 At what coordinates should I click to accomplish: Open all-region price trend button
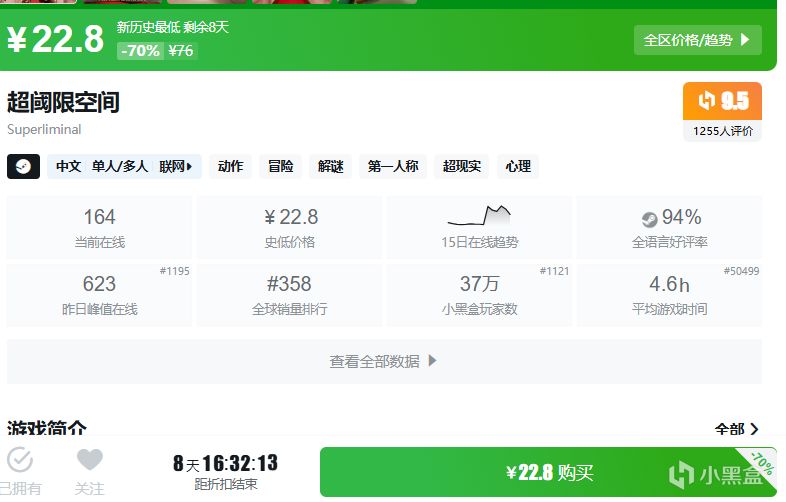point(698,40)
